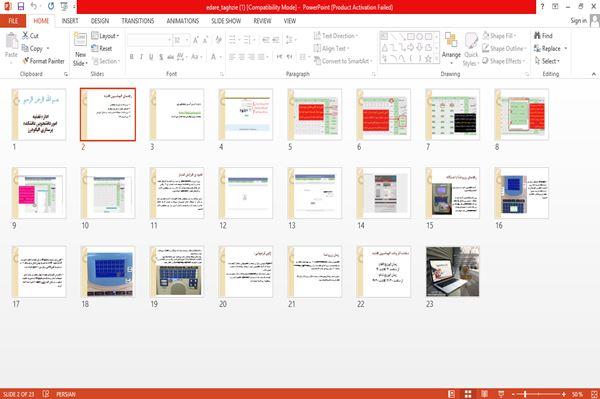Screen dimensions: 600x399
Task: Click the Undo arrow icon
Action: tap(34, 7)
